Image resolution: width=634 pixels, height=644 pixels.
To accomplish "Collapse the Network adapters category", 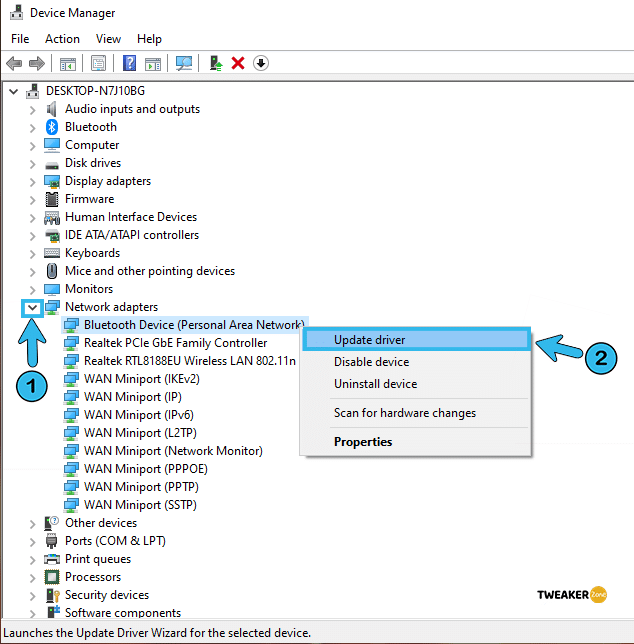I will tap(32, 307).
